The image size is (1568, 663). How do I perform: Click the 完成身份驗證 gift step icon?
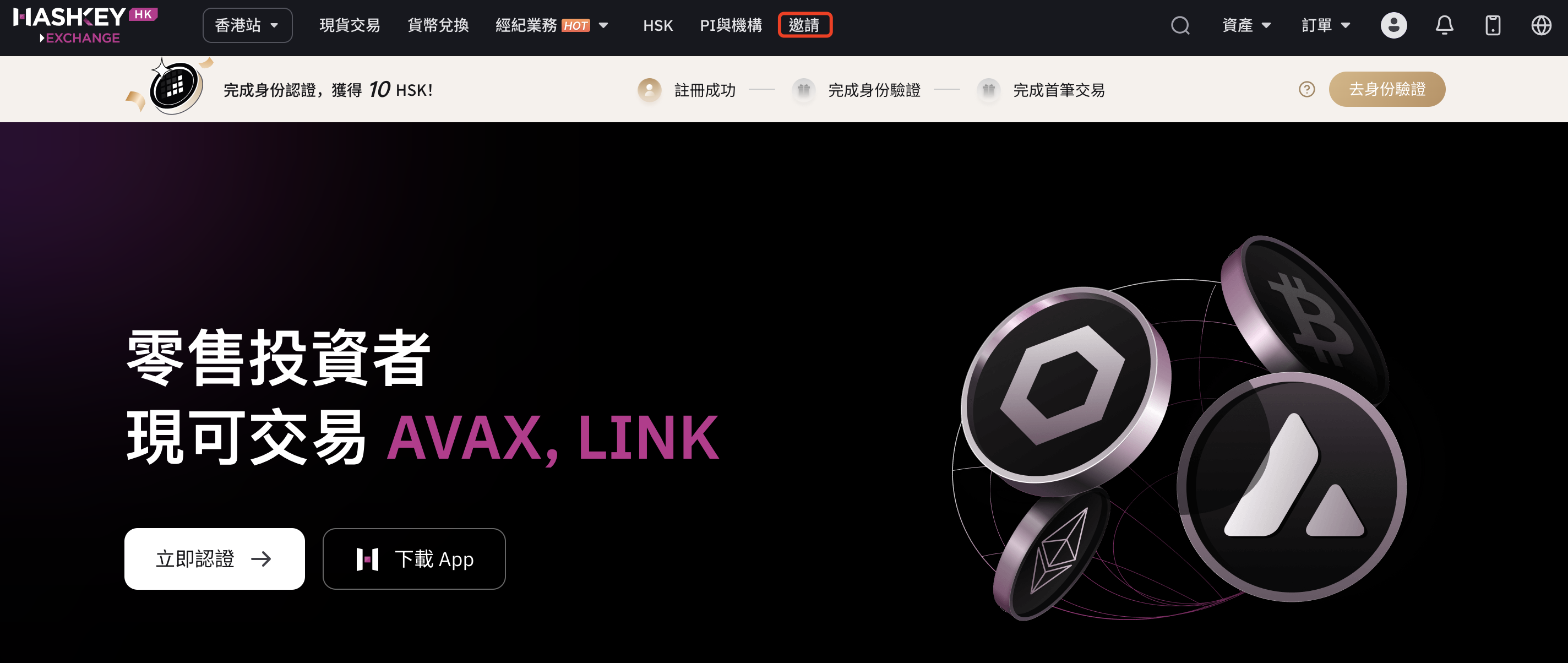(803, 90)
